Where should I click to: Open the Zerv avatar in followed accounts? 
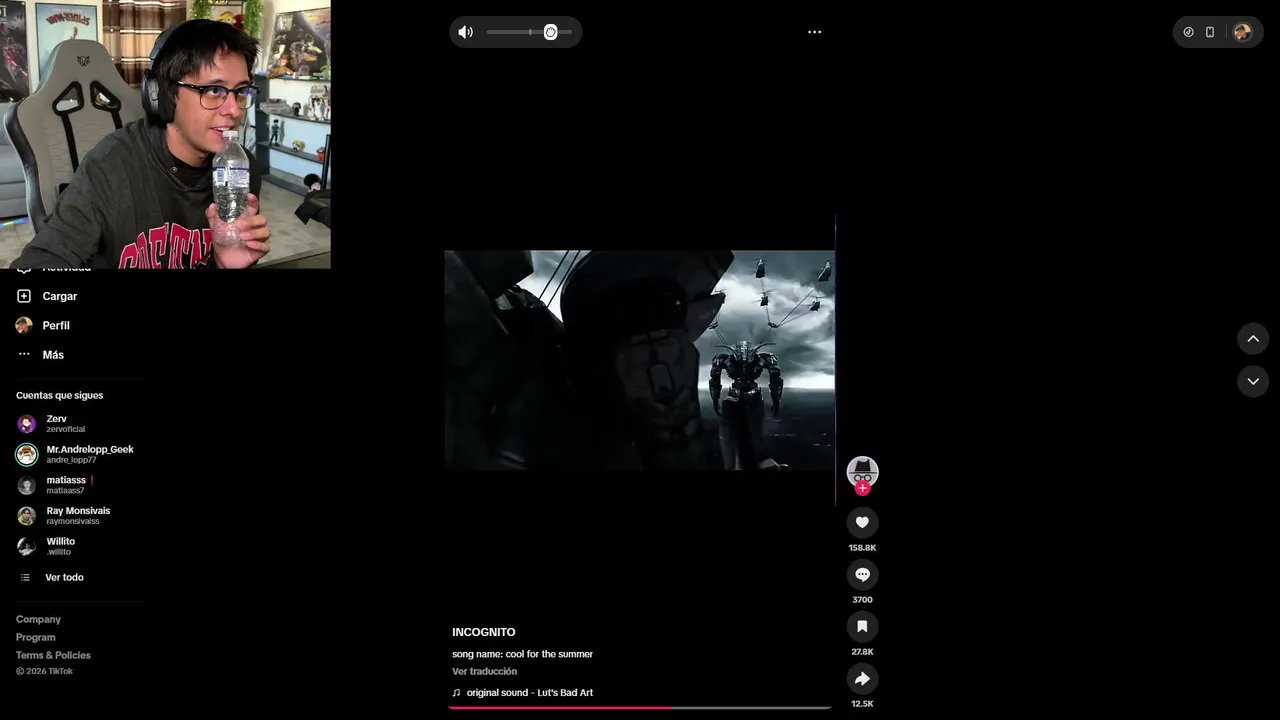pyautogui.click(x=27, y=424)
